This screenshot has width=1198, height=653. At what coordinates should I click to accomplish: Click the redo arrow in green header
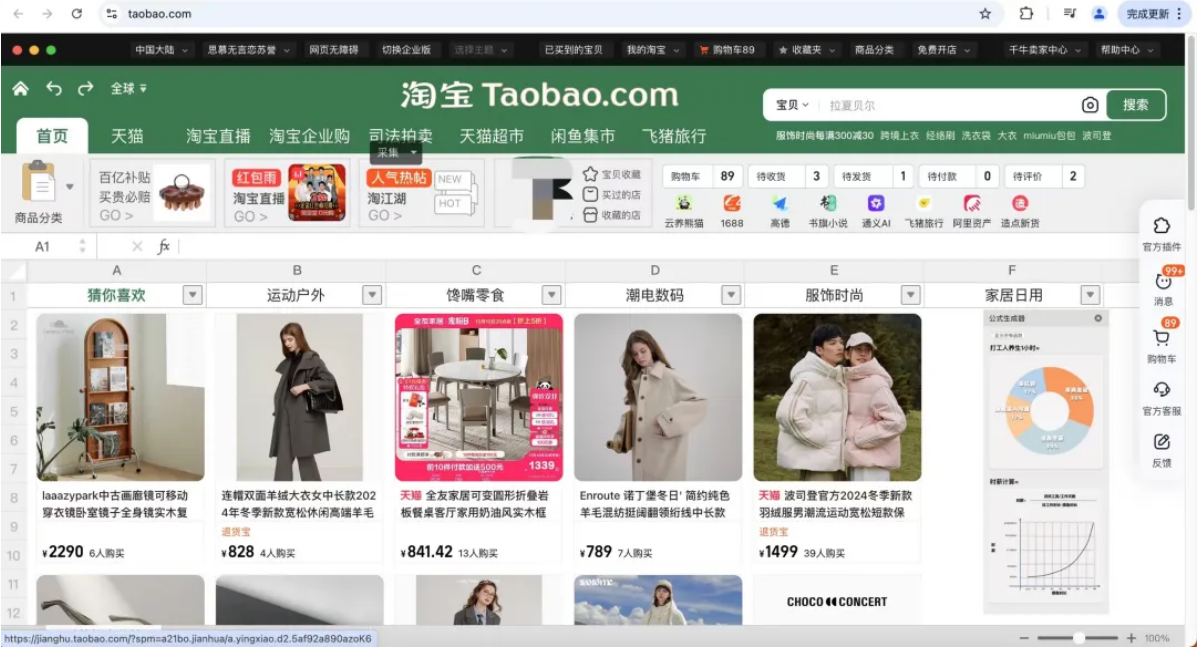coord(86,89)
